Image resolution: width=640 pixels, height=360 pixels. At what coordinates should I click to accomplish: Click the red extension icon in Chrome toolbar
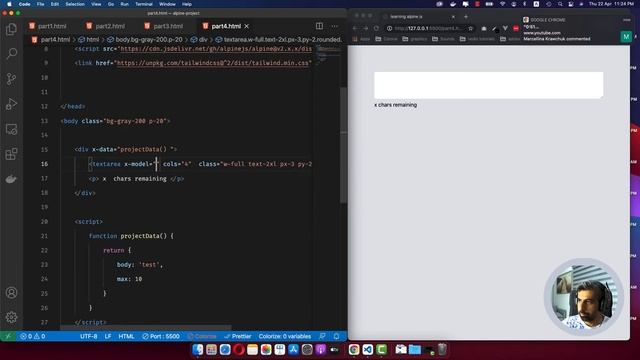pos(516,28)
